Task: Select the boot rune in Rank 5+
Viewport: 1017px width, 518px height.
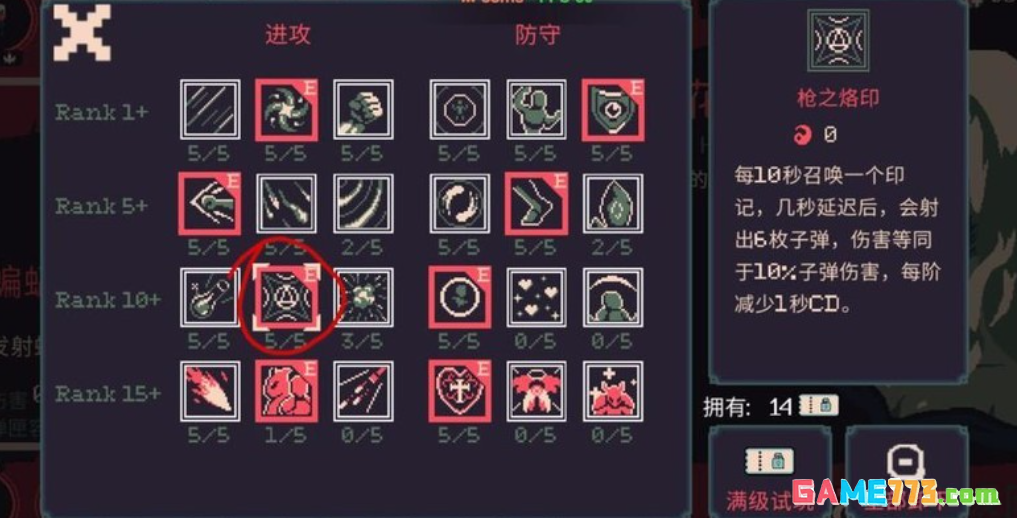Action: pyautogui.click(x=536, y=203)
